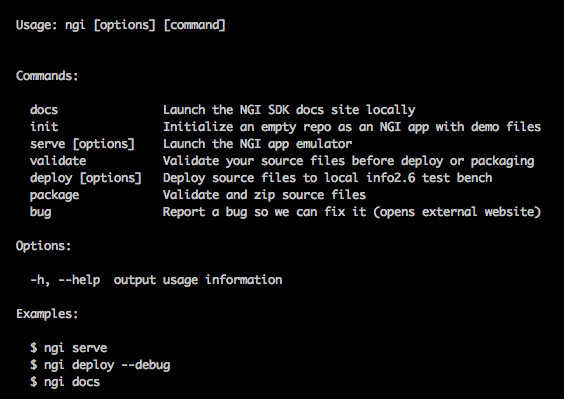Click the 'deploy [options]' command entry
This screenshot has width=564, height=399.
click(86, 178)
